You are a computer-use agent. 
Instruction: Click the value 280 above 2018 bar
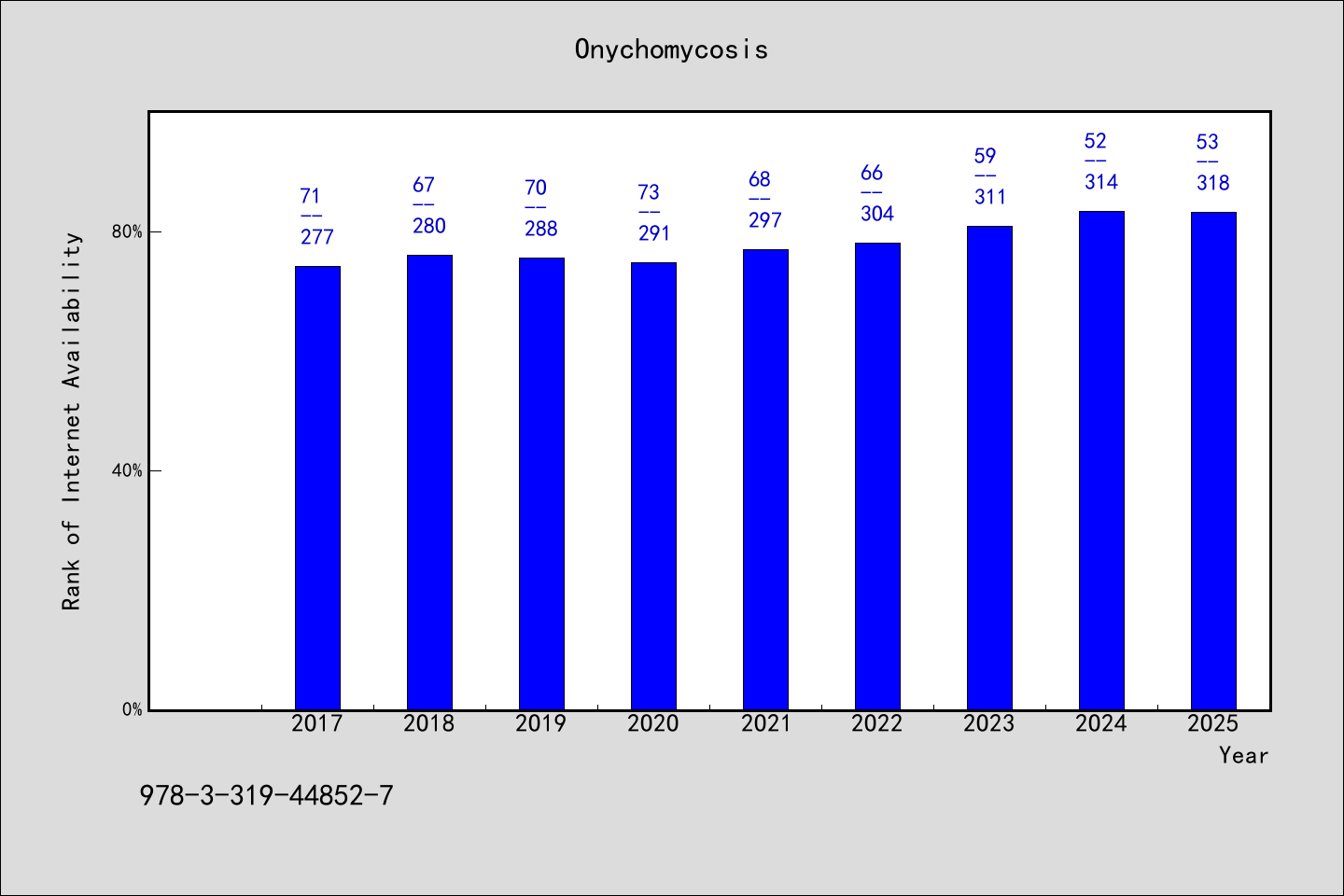pyautogui.click(x=429, y=226)
